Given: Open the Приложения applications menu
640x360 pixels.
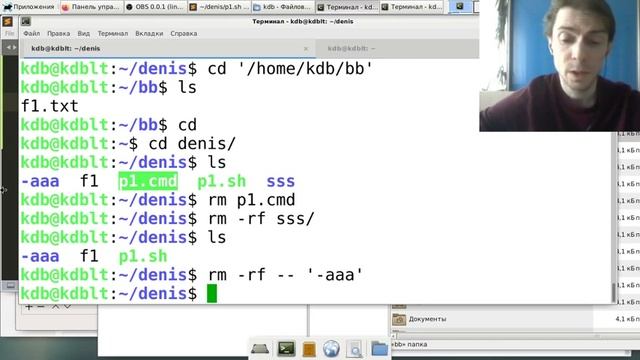Looking at the screenshot, I should (29, 7).
